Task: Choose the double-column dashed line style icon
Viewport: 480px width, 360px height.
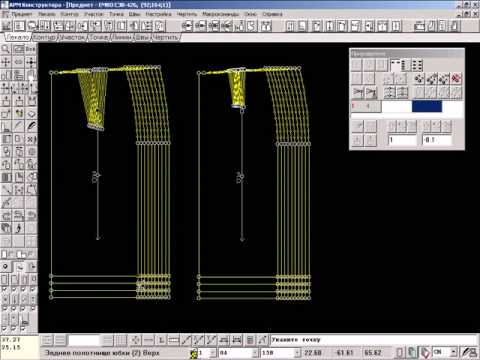Action: point(417,65)
